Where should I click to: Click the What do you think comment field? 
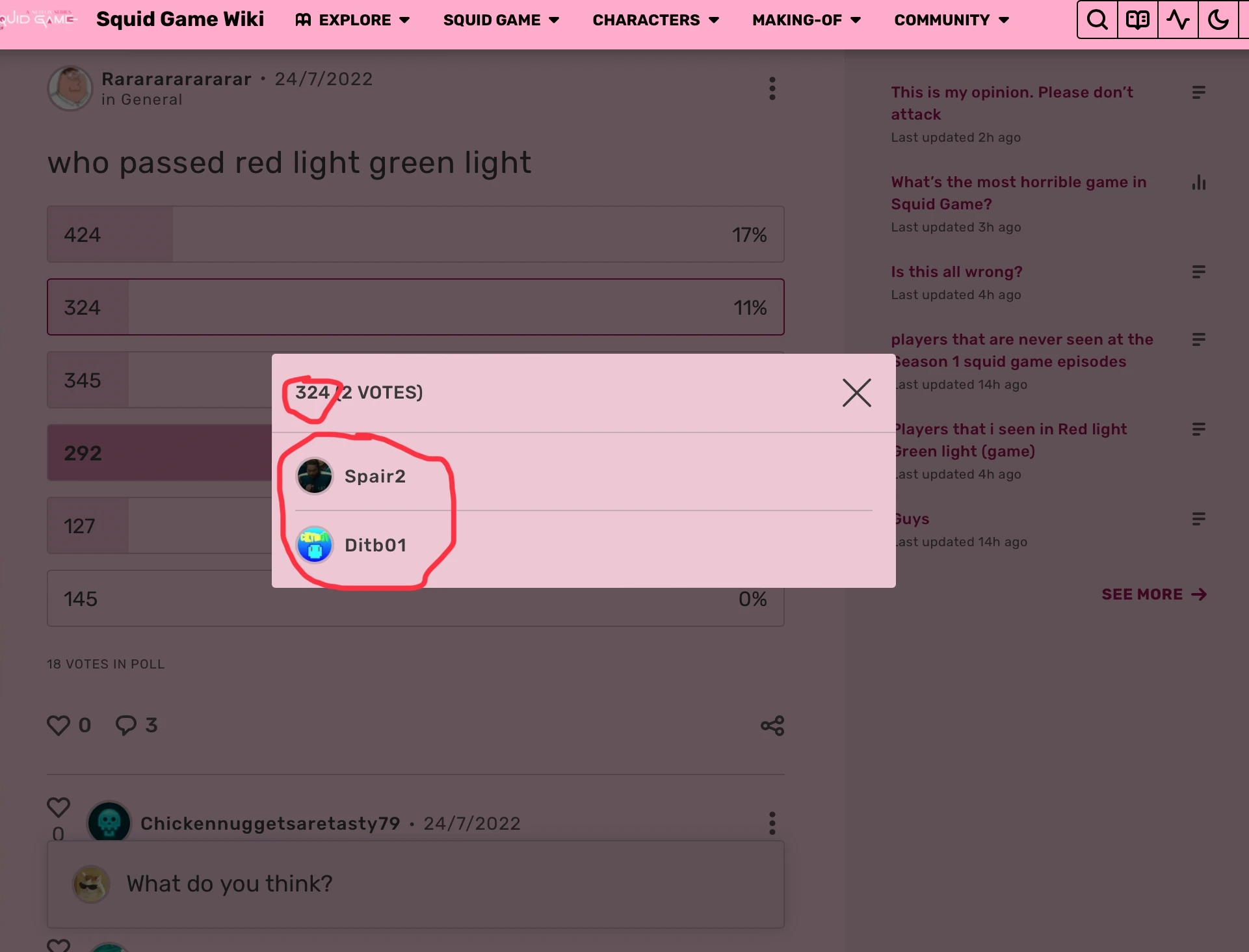(x=416, y=884)
